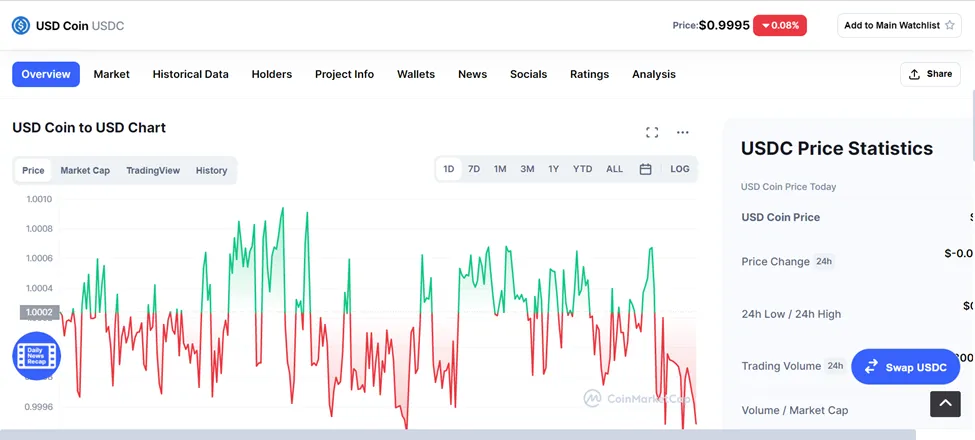Switch chart to Market Cap view
This screenshot has height=440, width=975.
85,170
